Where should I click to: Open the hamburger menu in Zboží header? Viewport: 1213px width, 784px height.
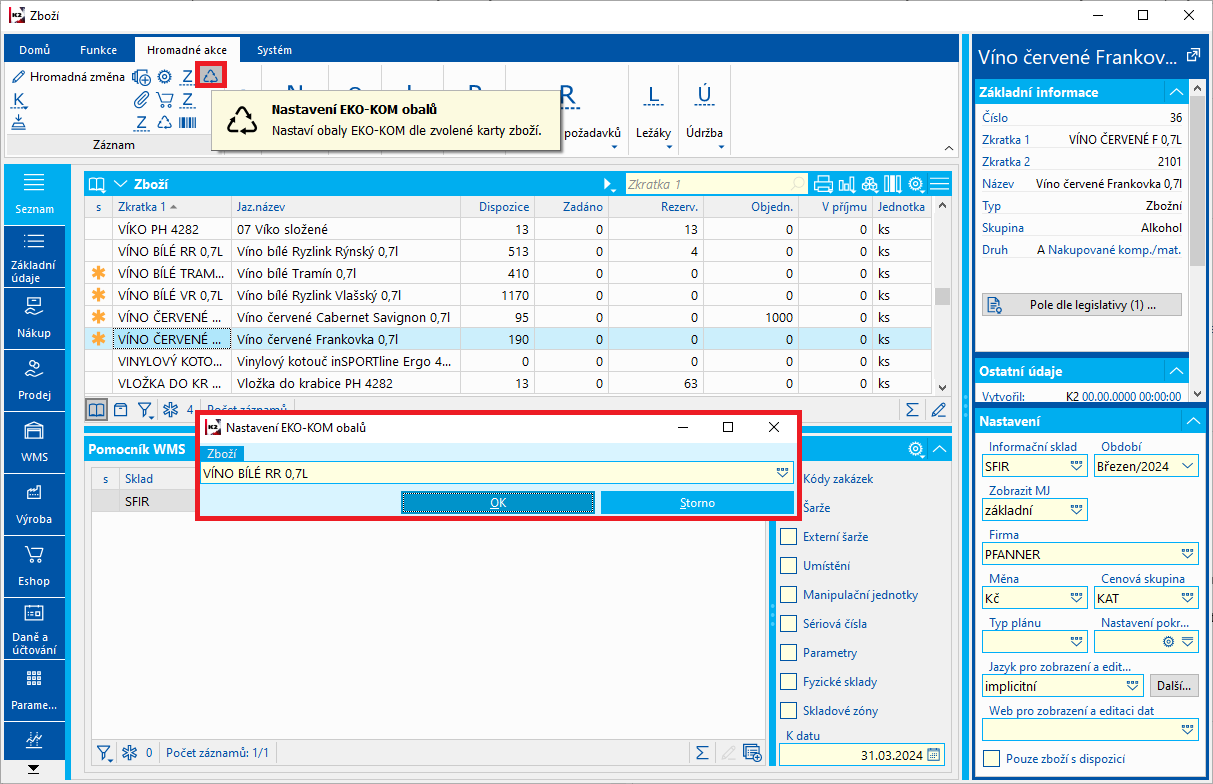click(939, 184)
